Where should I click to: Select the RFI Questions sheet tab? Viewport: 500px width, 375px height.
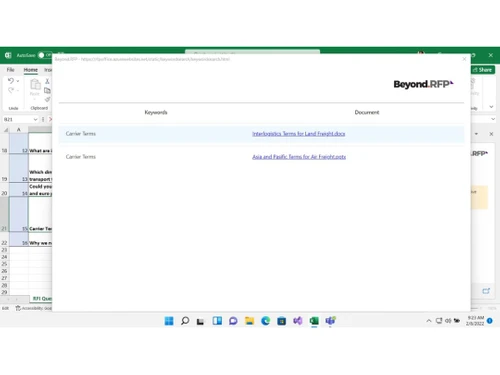point(42,298)
